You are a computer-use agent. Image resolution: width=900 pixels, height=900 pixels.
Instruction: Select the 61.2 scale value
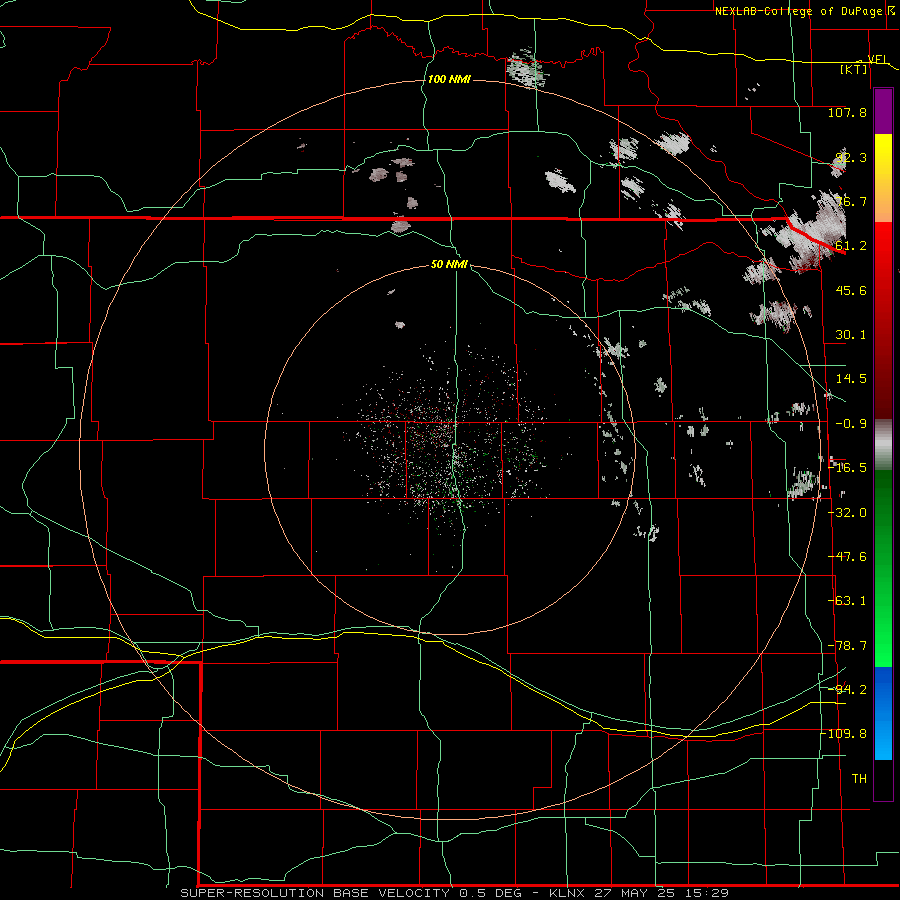pyautogui.click(x=851, y=246)
